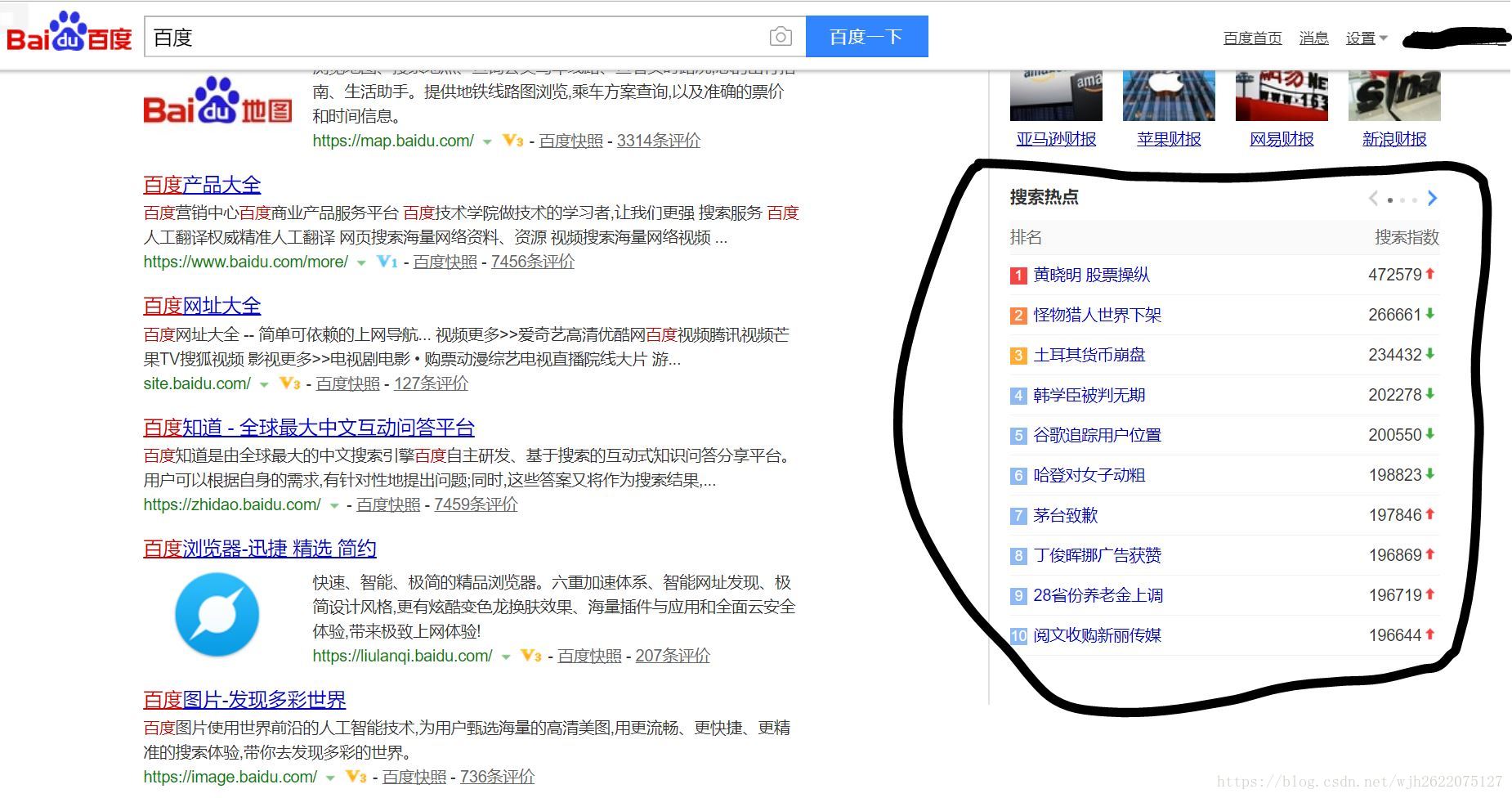Image resolution: width=1512 pixels, height=798 pixels.
Task: Open 百度首页 in the top navigation
Action: point(1252,38)
